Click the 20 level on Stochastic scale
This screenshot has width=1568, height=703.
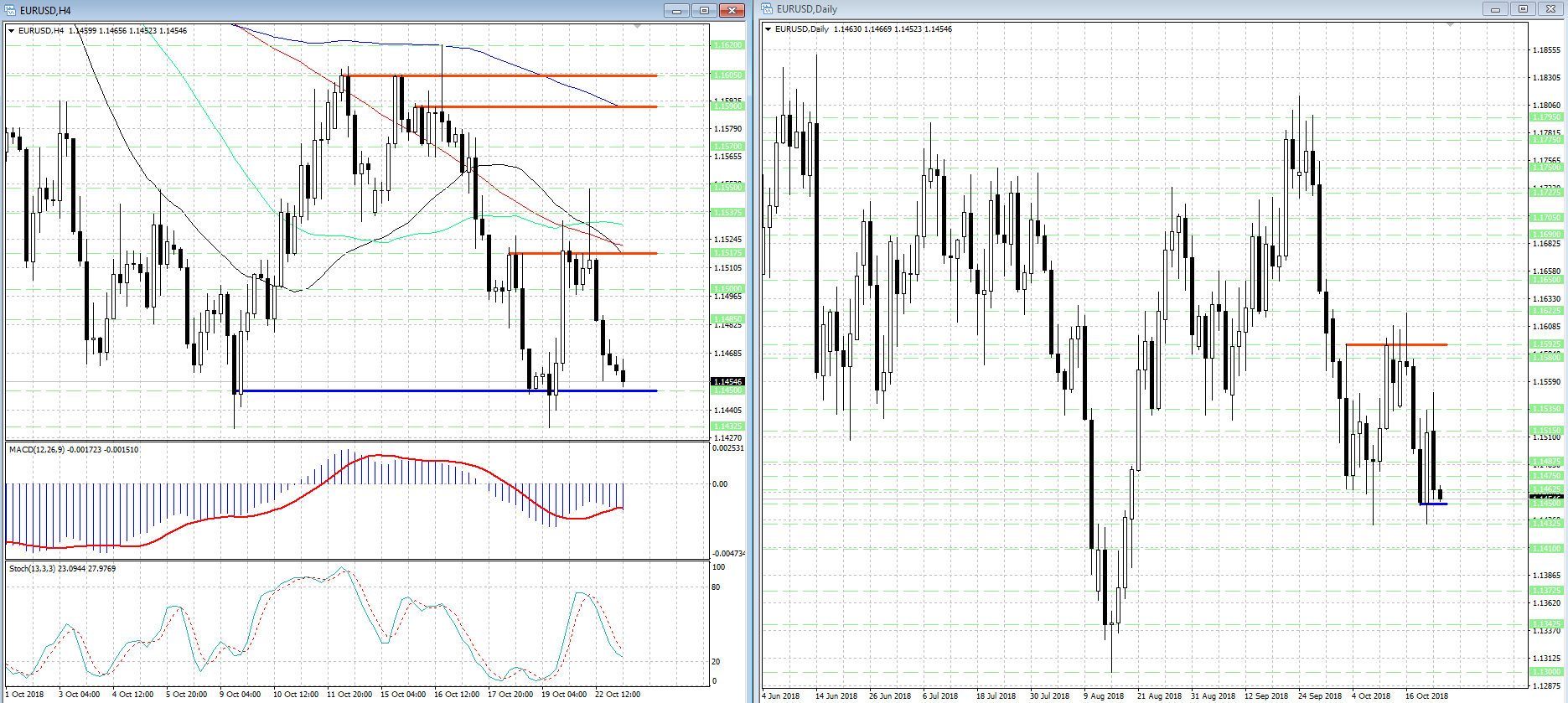coord(716,662)
